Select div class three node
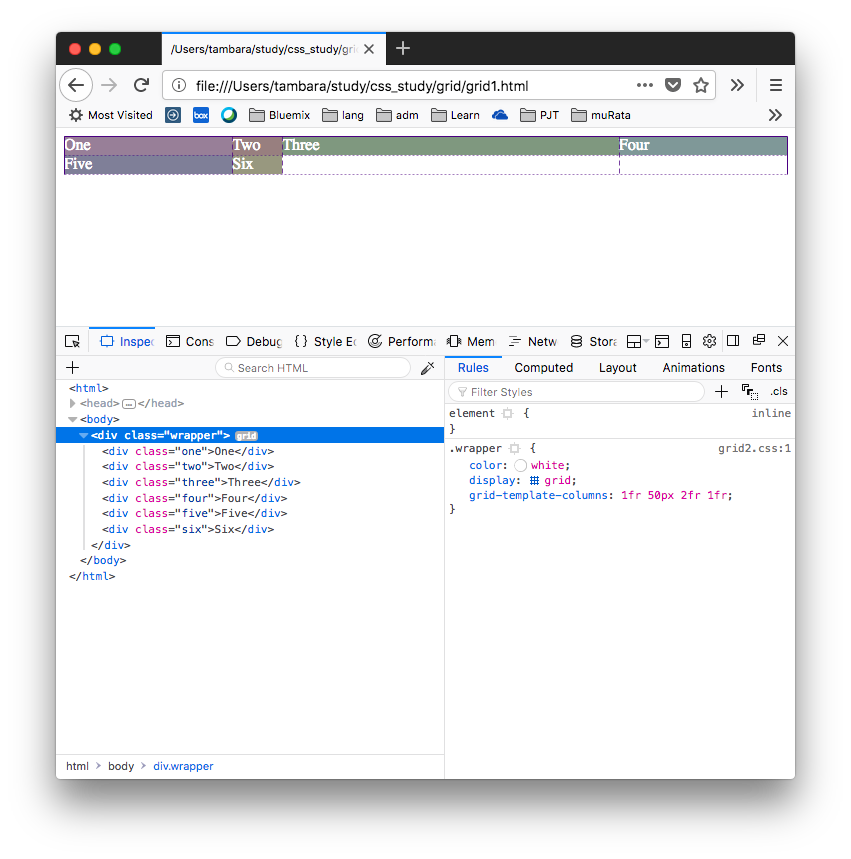This screenshot has width=851, height=859. coord(201,483)
